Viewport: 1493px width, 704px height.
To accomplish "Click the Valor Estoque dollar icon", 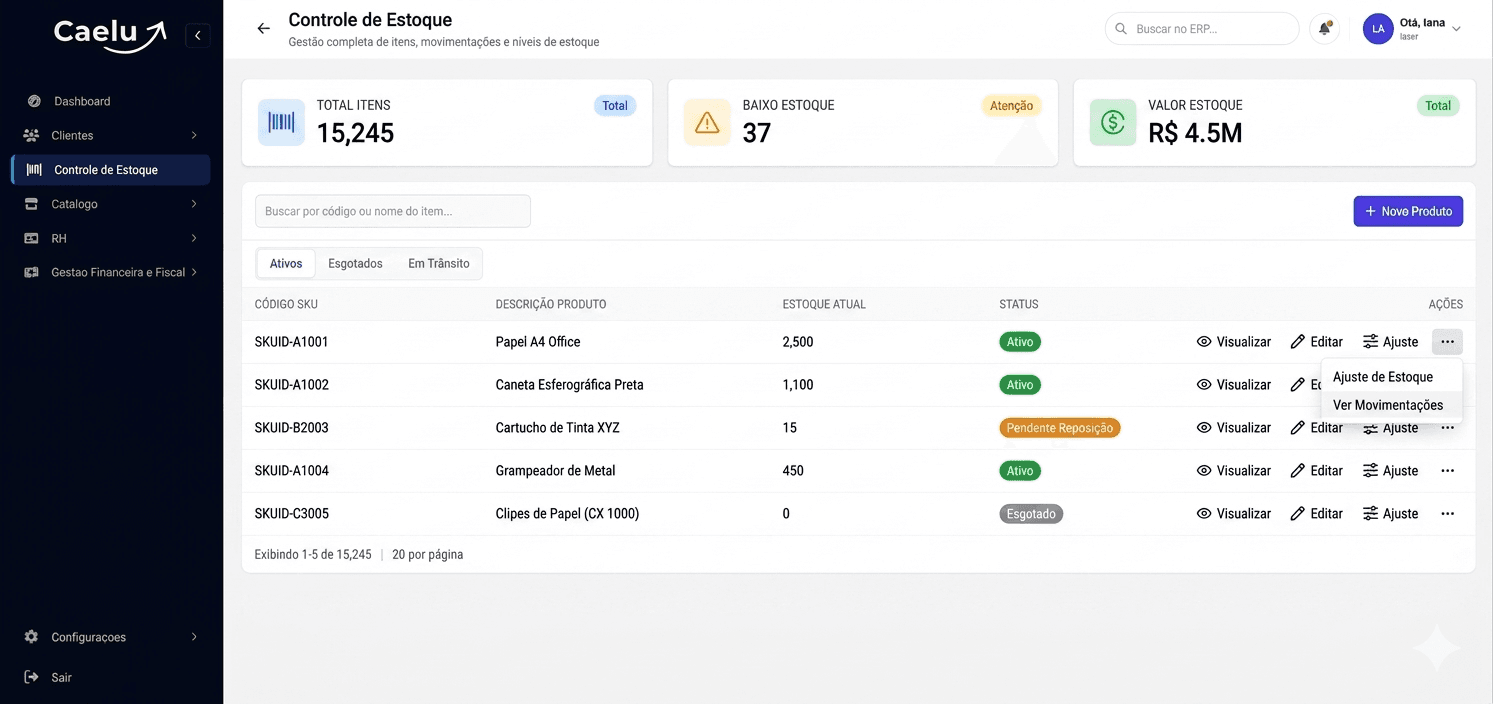I will point(1113,122).
